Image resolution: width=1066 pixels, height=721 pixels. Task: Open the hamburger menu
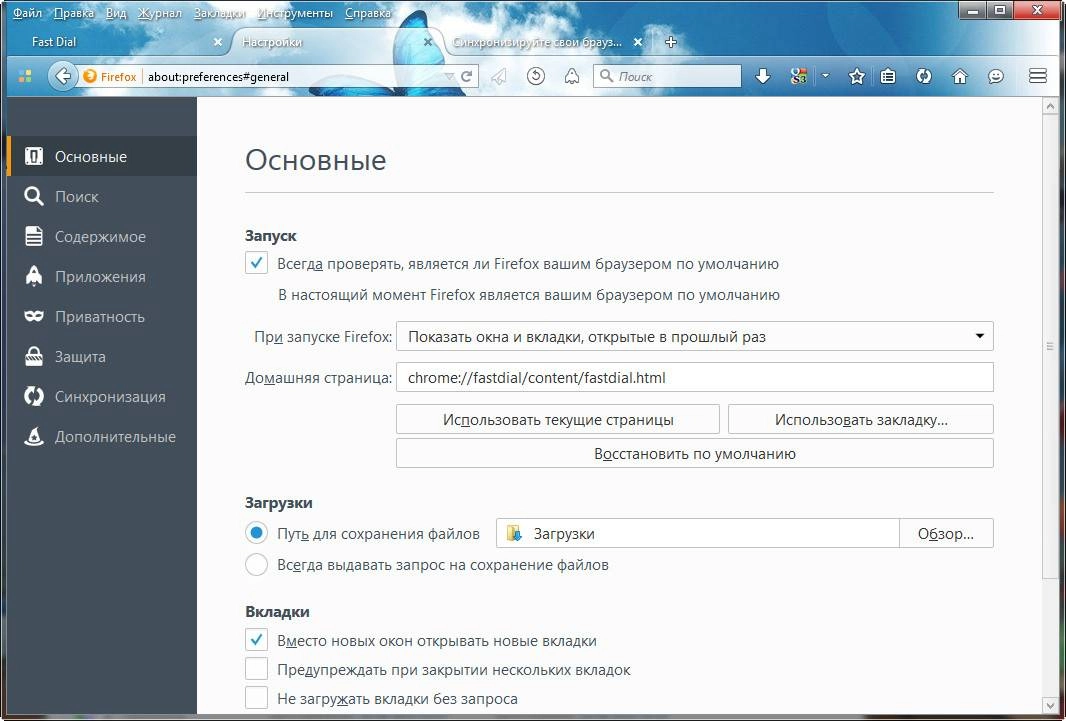(x=1037, y=76)
